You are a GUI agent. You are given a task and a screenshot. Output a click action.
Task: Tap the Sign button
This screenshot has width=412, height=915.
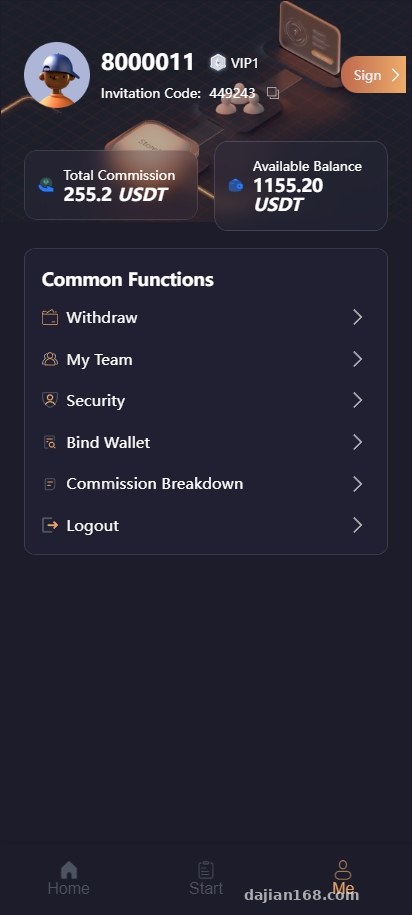(x=373, y=75)
